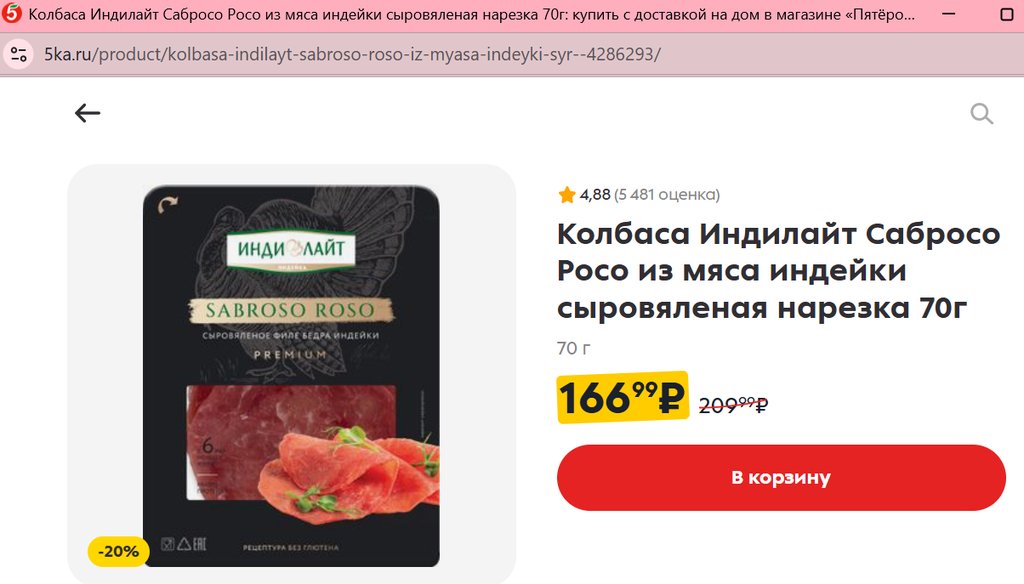Open the turkey slices product photo
Screen dimensions: 1024x584
[x=291, y=376]
